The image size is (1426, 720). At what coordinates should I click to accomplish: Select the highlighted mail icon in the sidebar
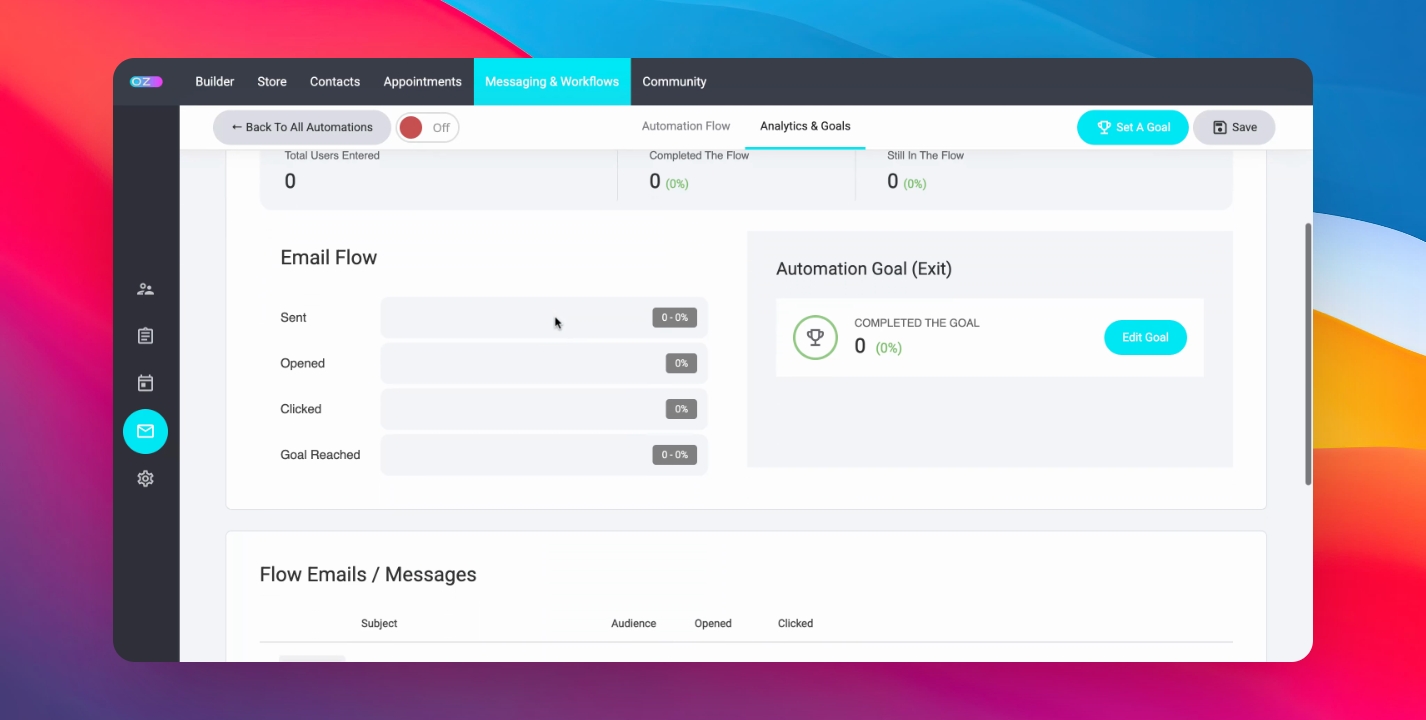coord(146,431)
